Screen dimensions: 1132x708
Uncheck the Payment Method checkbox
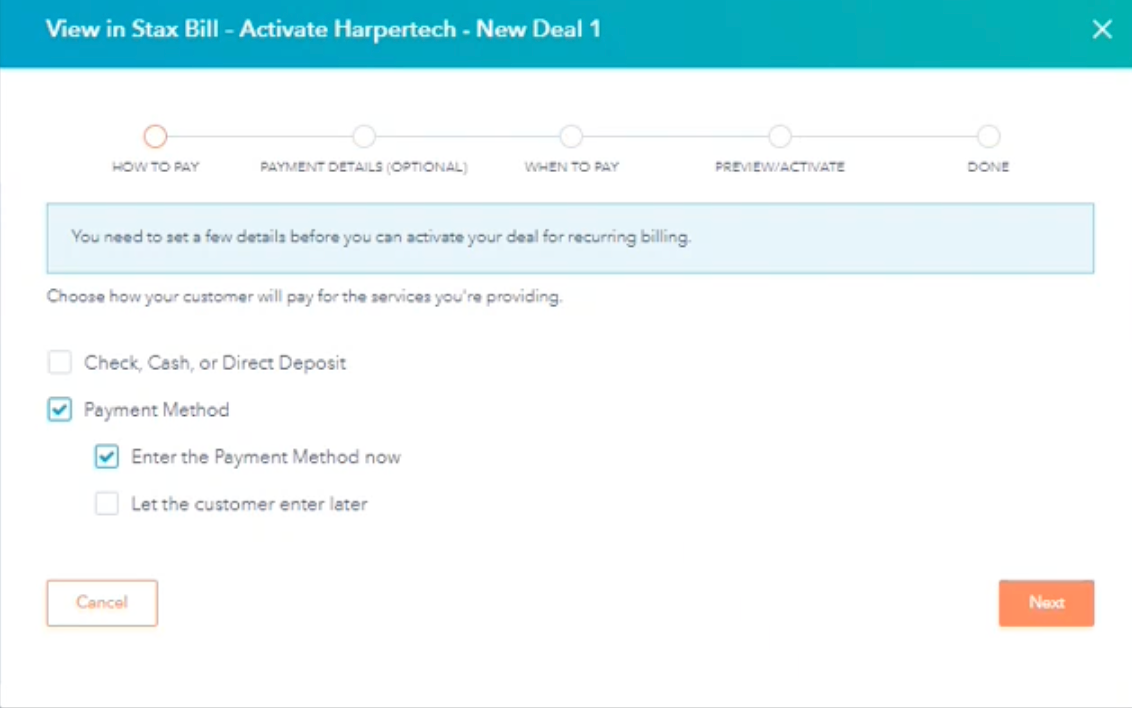pos(60,410)
